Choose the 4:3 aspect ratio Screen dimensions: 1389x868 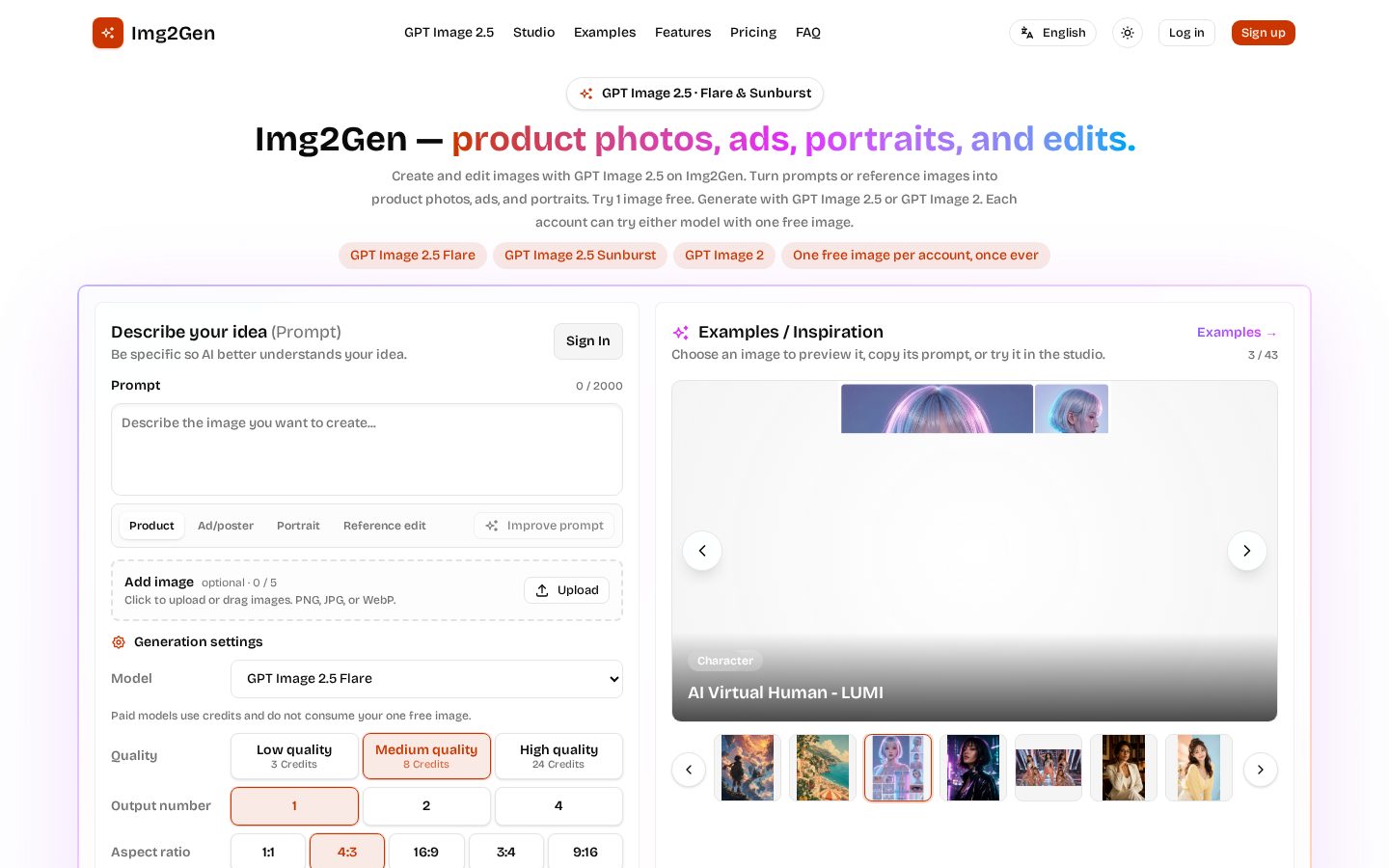pyautogui.click(x=347, y=853)
